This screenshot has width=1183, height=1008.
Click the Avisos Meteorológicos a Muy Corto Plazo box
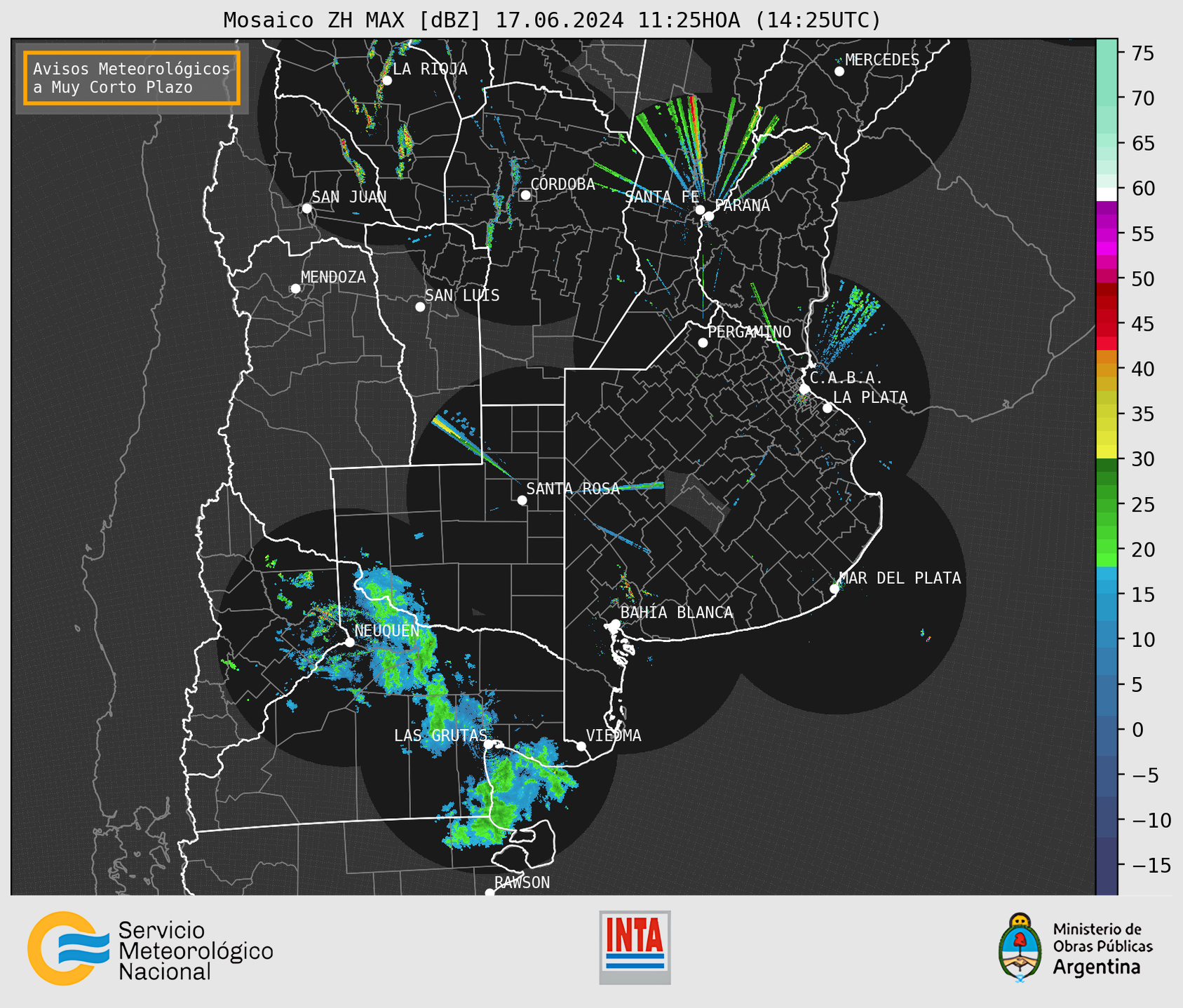(x=132, y=78)
